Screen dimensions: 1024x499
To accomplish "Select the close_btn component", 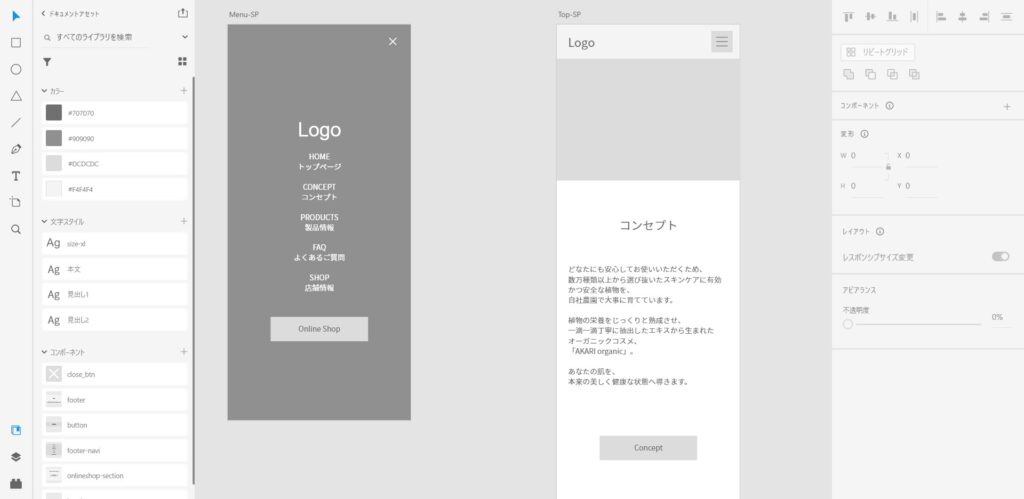I will click(x=114, y=374).
